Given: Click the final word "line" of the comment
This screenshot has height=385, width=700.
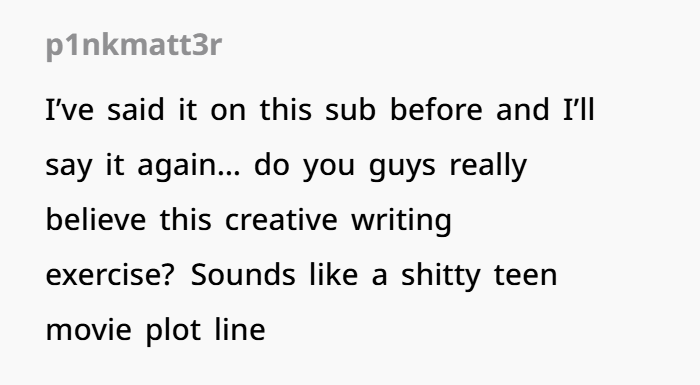Looking at the screenshot, I should tap(240, 329).
